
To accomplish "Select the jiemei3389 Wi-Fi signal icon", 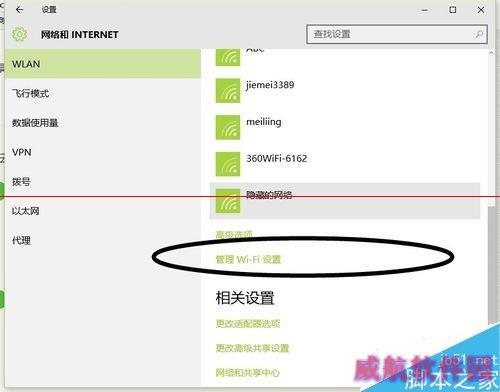I will pyautogui.click(x=228, y=90).
